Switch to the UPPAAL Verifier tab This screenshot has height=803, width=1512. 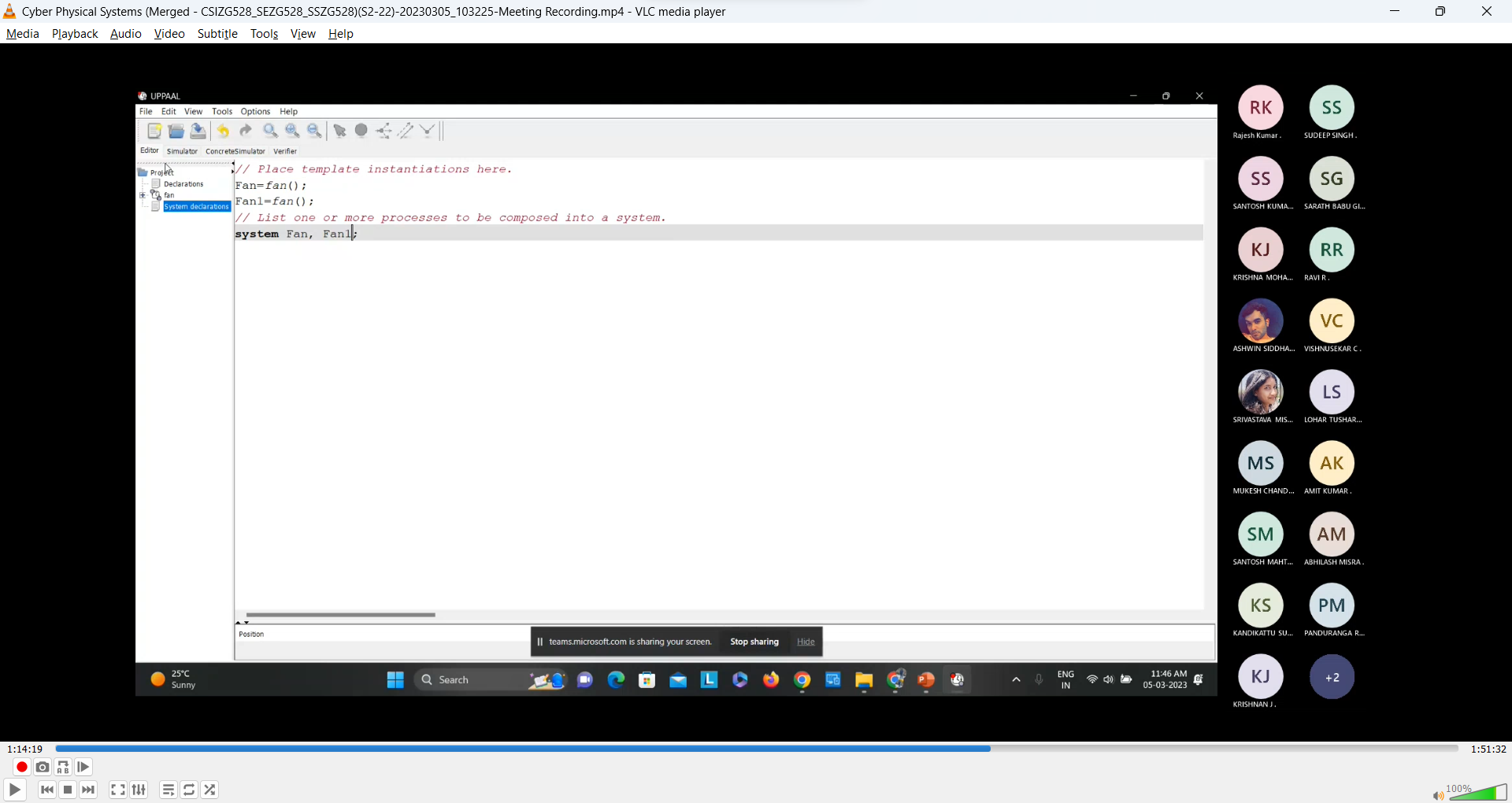click(x=285, y=151)
